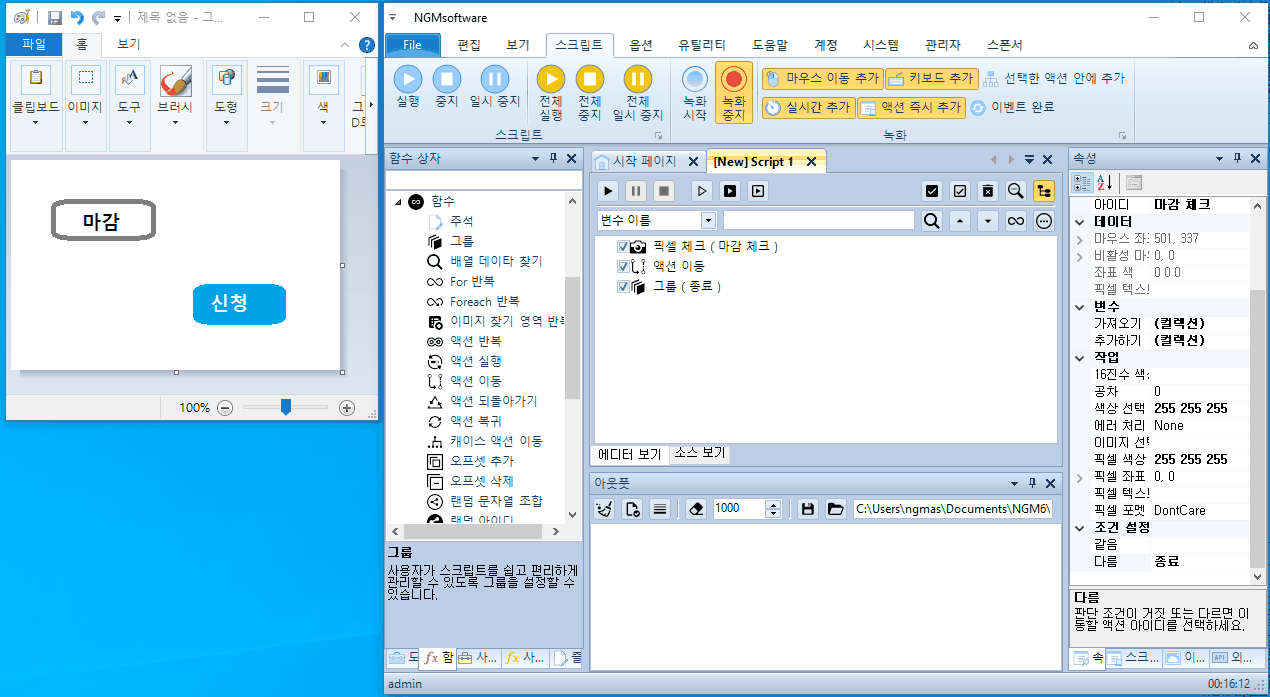Click the up arrow previous result button
The height and width of the screenshot is (697, 1270).
click(x=960, y=220)
